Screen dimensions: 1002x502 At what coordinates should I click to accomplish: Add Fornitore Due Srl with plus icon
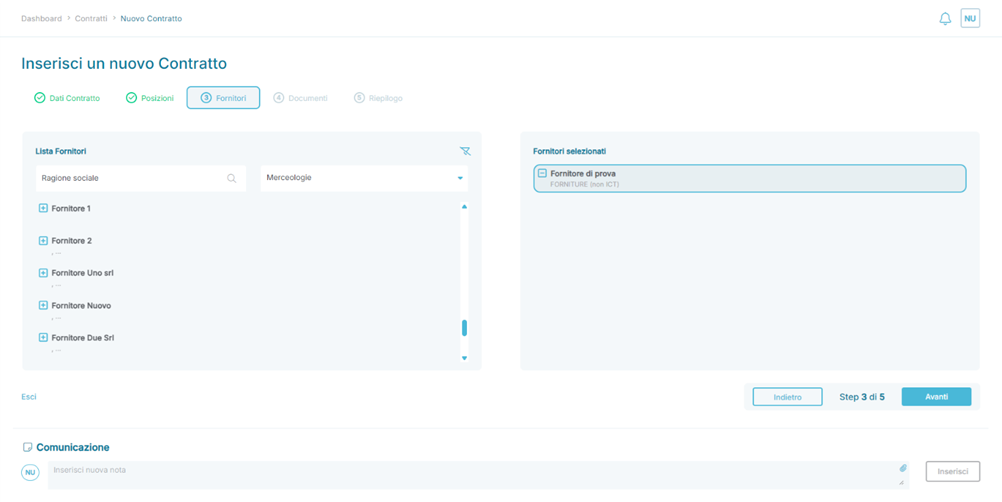(x=43, y=337)
